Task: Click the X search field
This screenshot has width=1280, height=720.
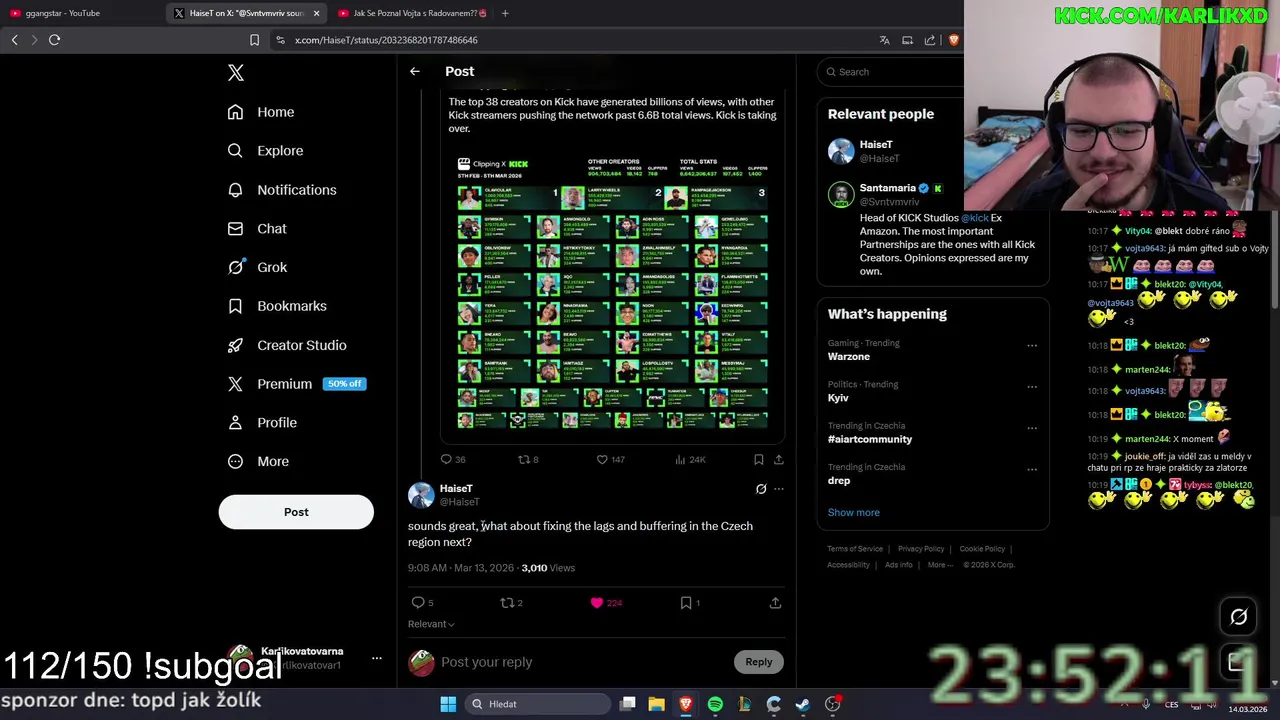Action: [x=890, y=72]
